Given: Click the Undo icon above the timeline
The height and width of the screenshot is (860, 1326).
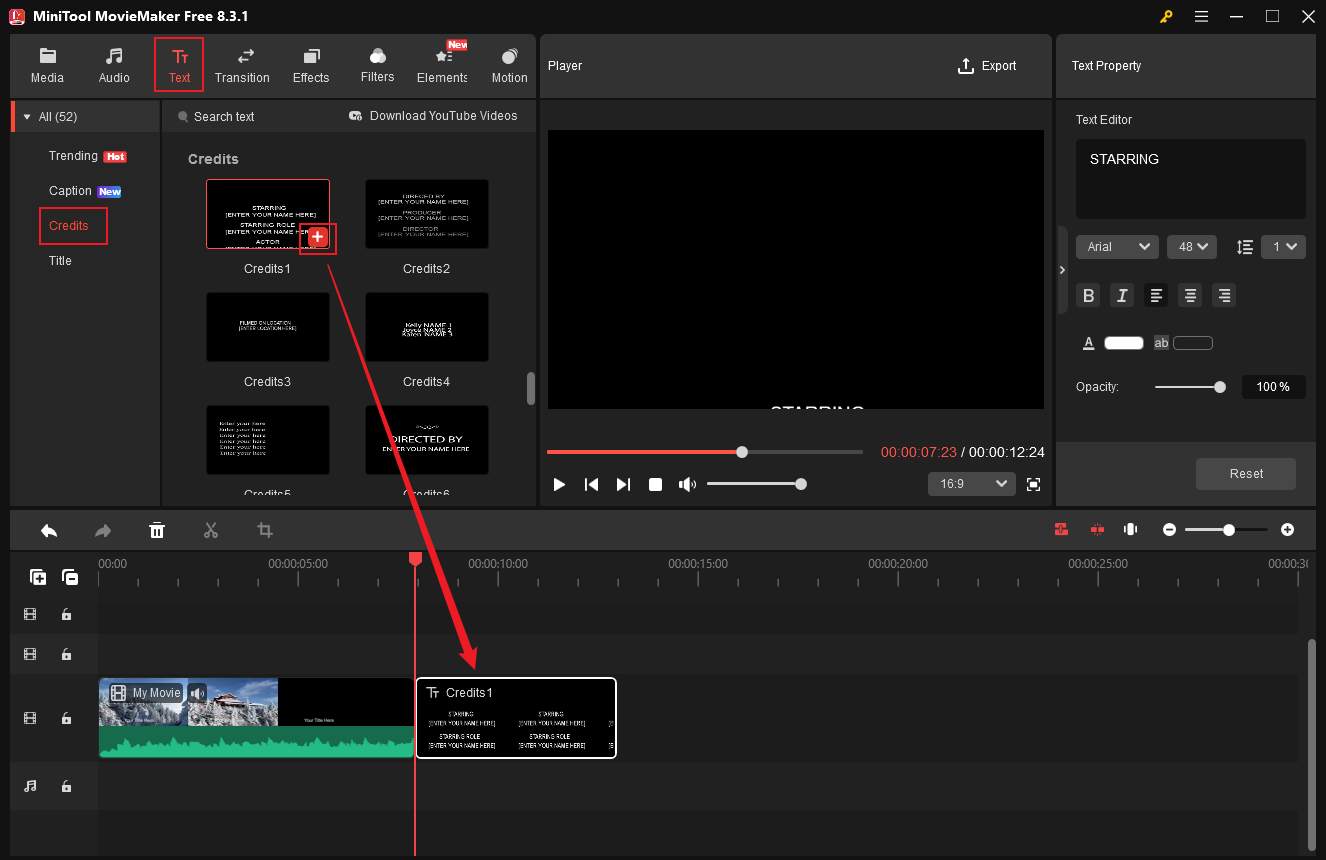Looking at the screenshot, I should 49,530.
